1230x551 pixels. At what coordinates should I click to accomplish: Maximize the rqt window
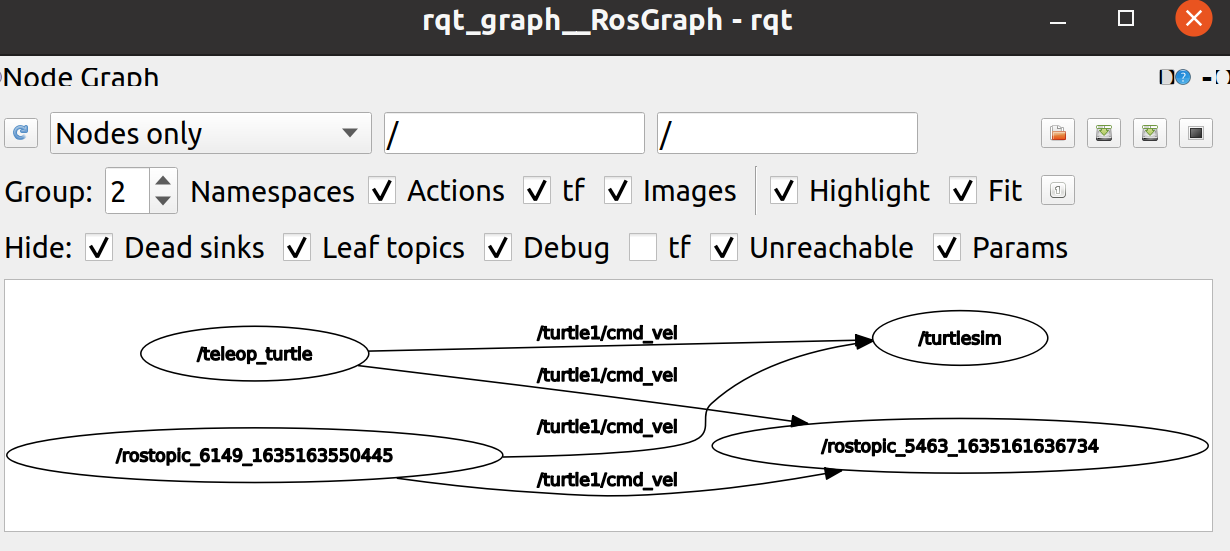pos(1126,18)
